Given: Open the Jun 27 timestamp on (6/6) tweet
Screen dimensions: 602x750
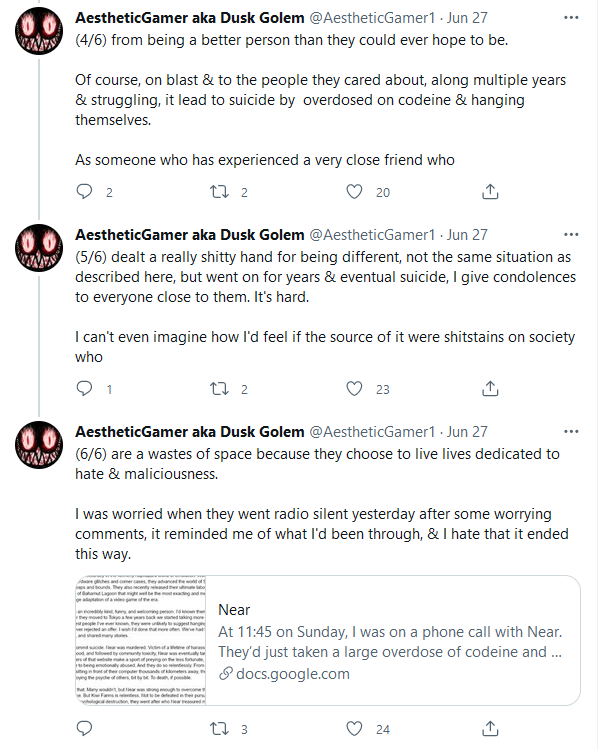Looking at the screenshot, I should (x=467, y=432).
